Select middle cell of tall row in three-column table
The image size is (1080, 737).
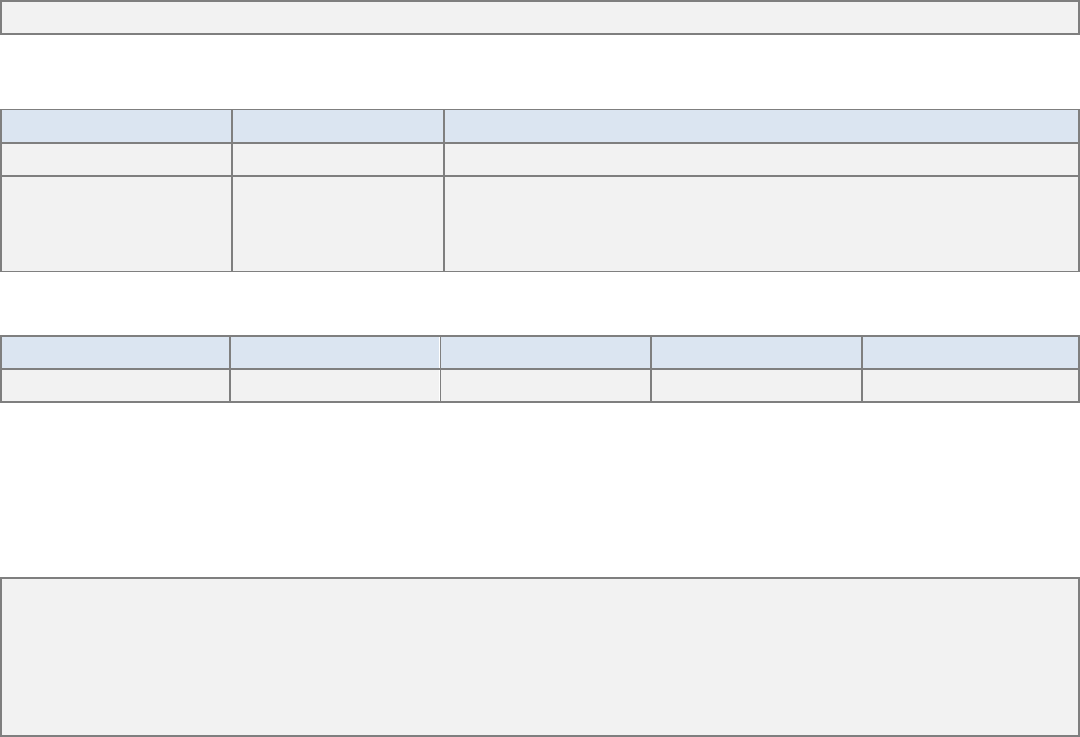[x=338, y=223]
